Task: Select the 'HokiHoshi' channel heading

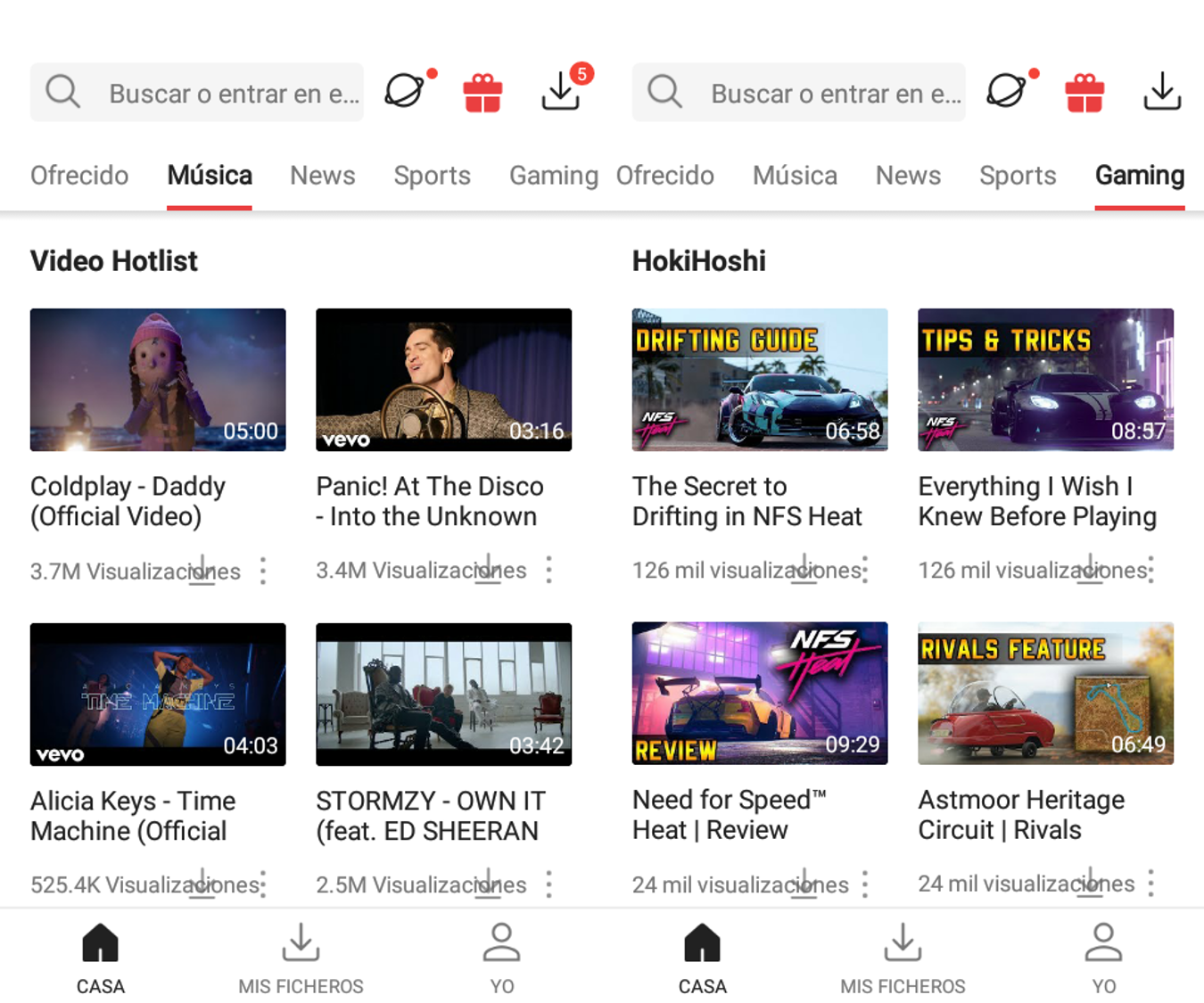Action: (x=699, y=261)
